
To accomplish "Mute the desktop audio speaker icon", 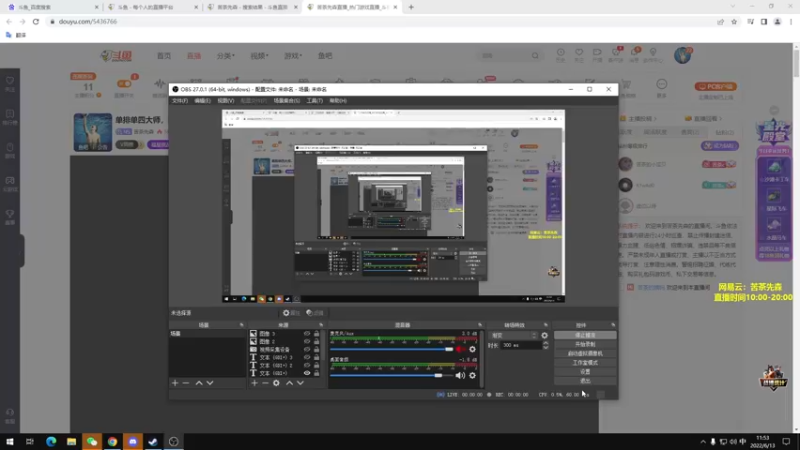I will click(460, 376).
